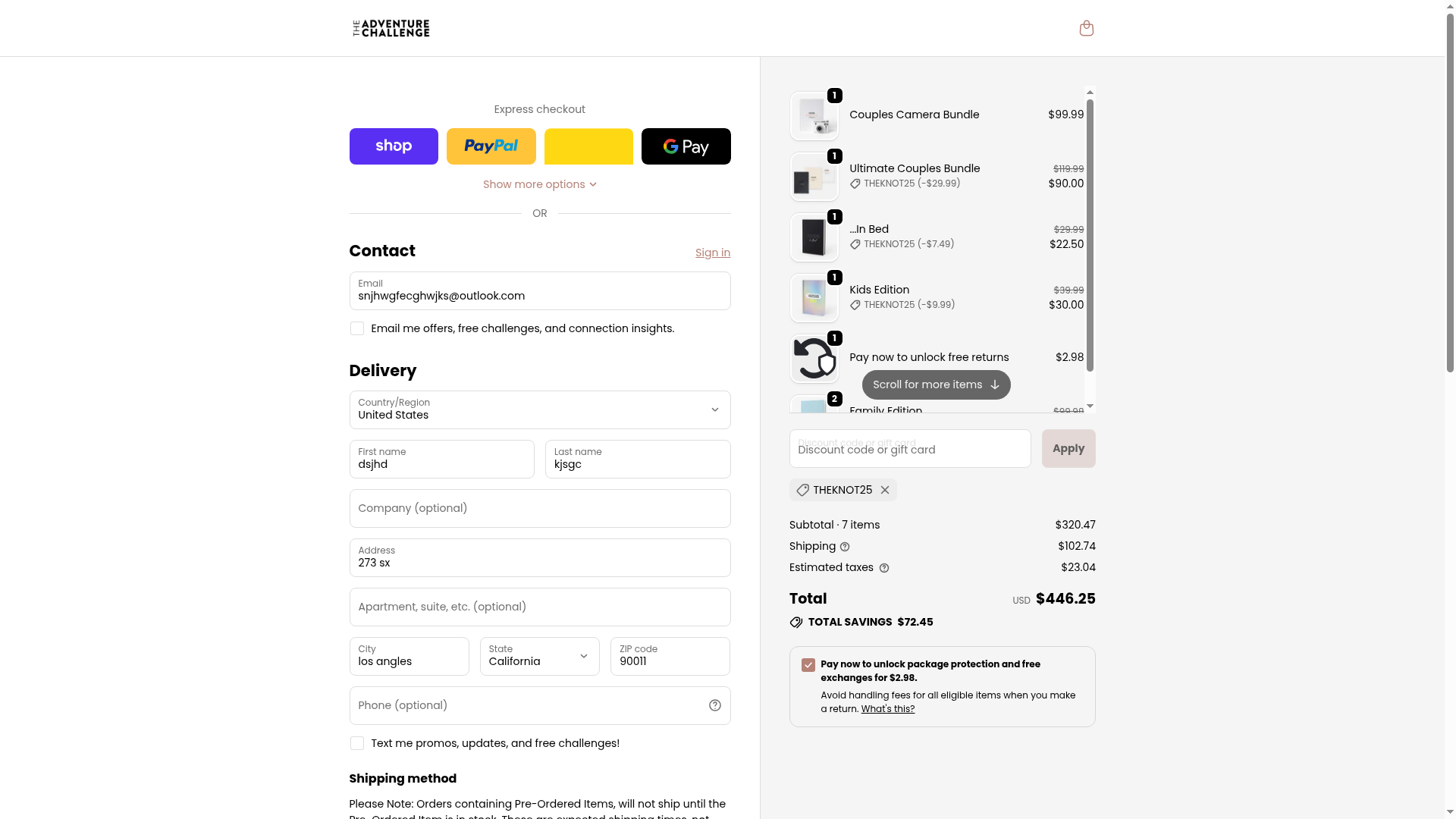Open the Country/Region dropdown
1456x819 pixels.
click(x=539, y=409)
